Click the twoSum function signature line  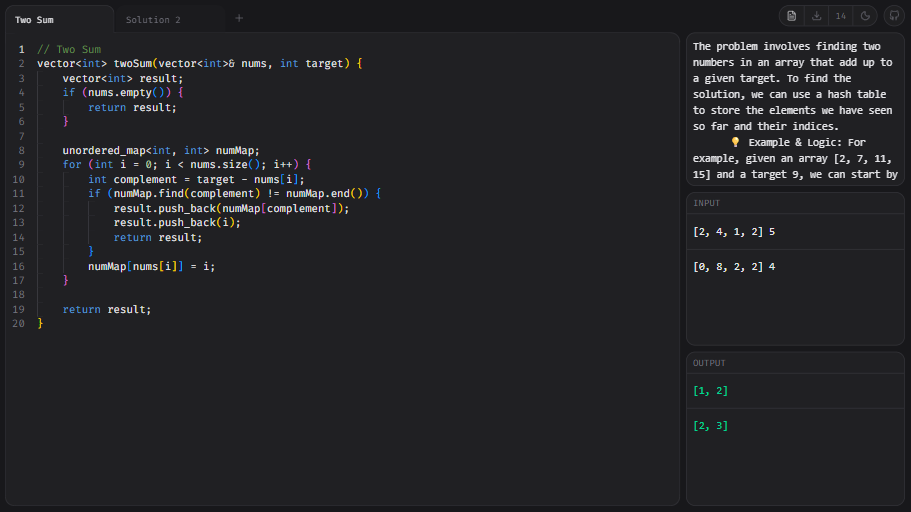[199, 63]
